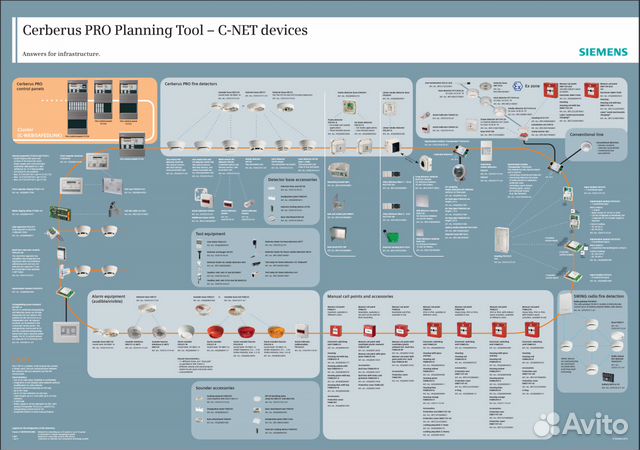Screen dimensions: 640x450
Task: Click the SIEMENS logo
Action: click(603, 52)
